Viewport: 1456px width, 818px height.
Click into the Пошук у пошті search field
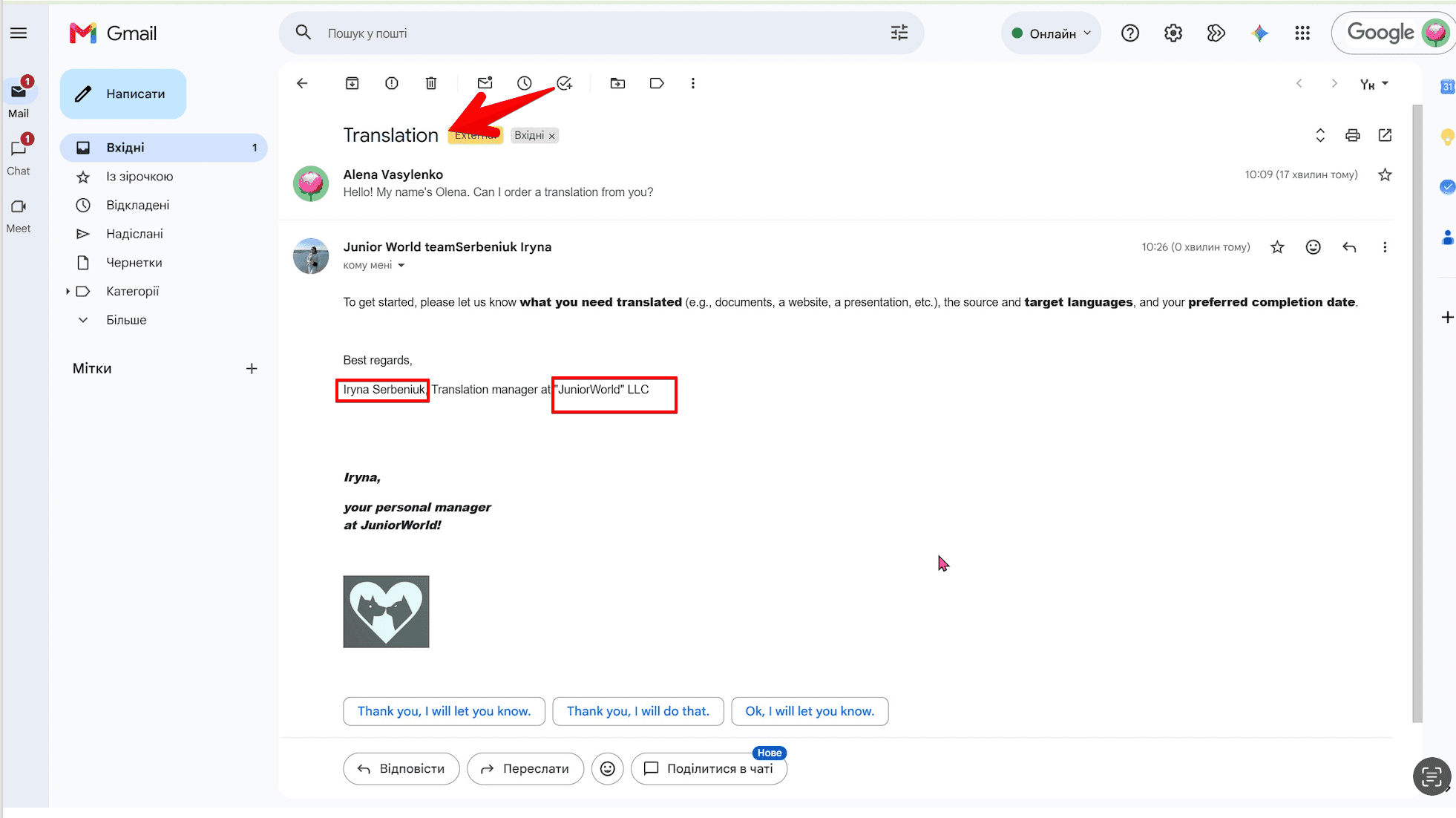601,33
